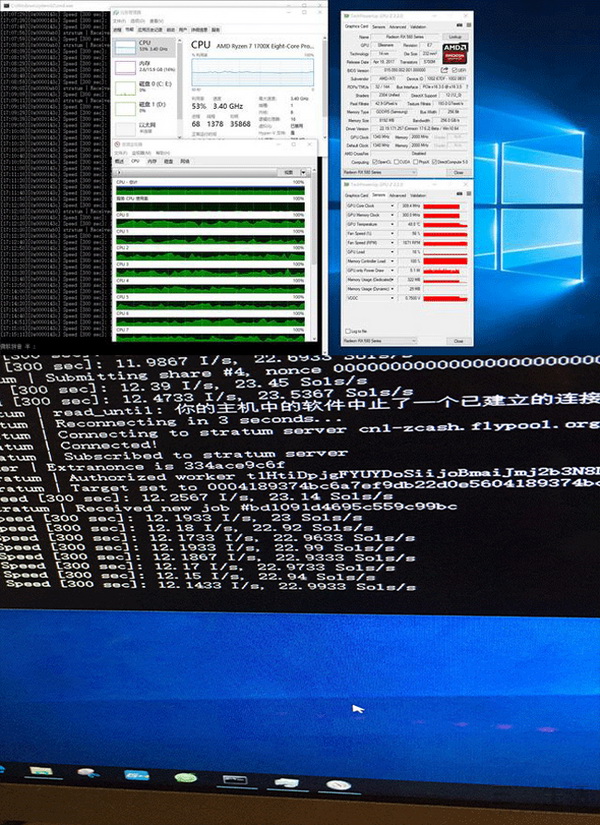Viewport: 600px width, 825px height.
Task: Switch to the Validation tab in upper GPU-Z
Action: point(418,27)
